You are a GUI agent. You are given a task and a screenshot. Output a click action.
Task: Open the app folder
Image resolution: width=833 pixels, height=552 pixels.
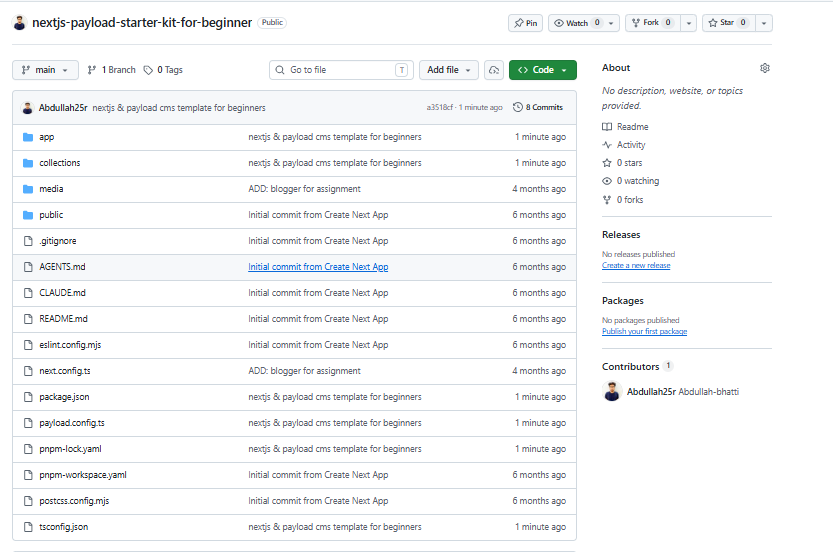[47, 137]
